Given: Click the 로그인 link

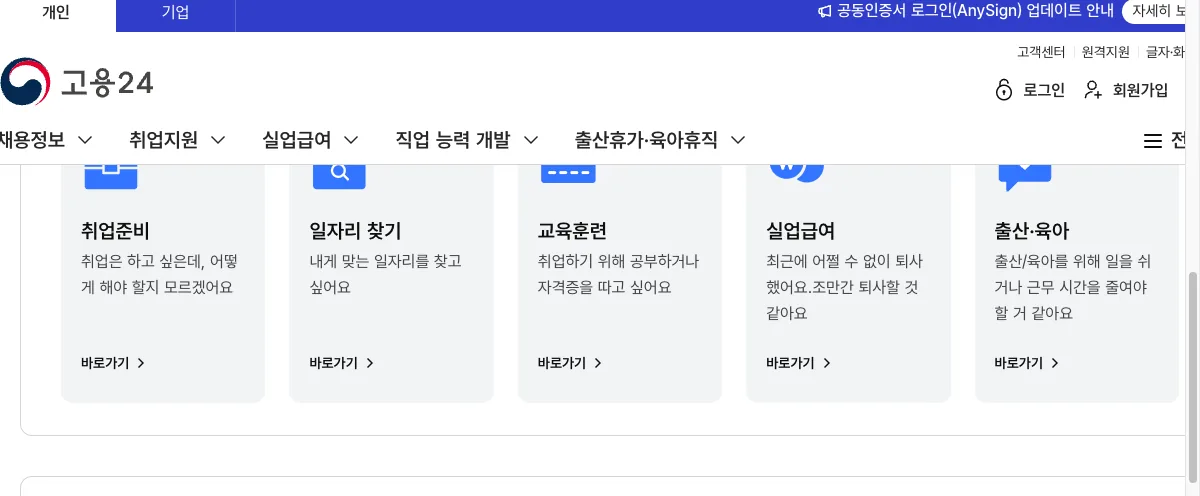Looking at the screenshot, I should point(1044,90).
